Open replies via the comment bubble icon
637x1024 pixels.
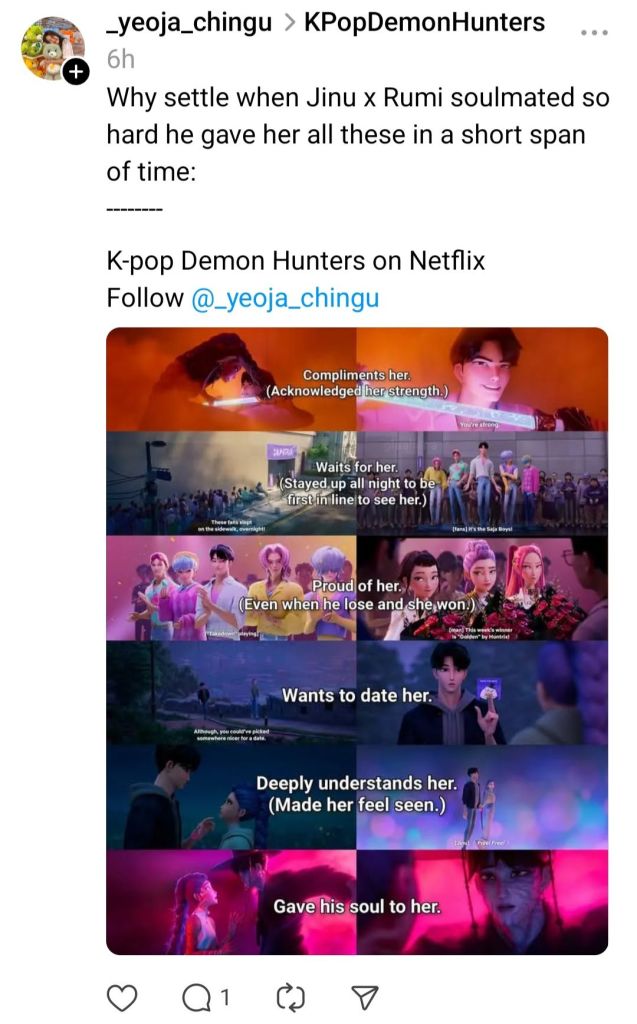(198, 996)
